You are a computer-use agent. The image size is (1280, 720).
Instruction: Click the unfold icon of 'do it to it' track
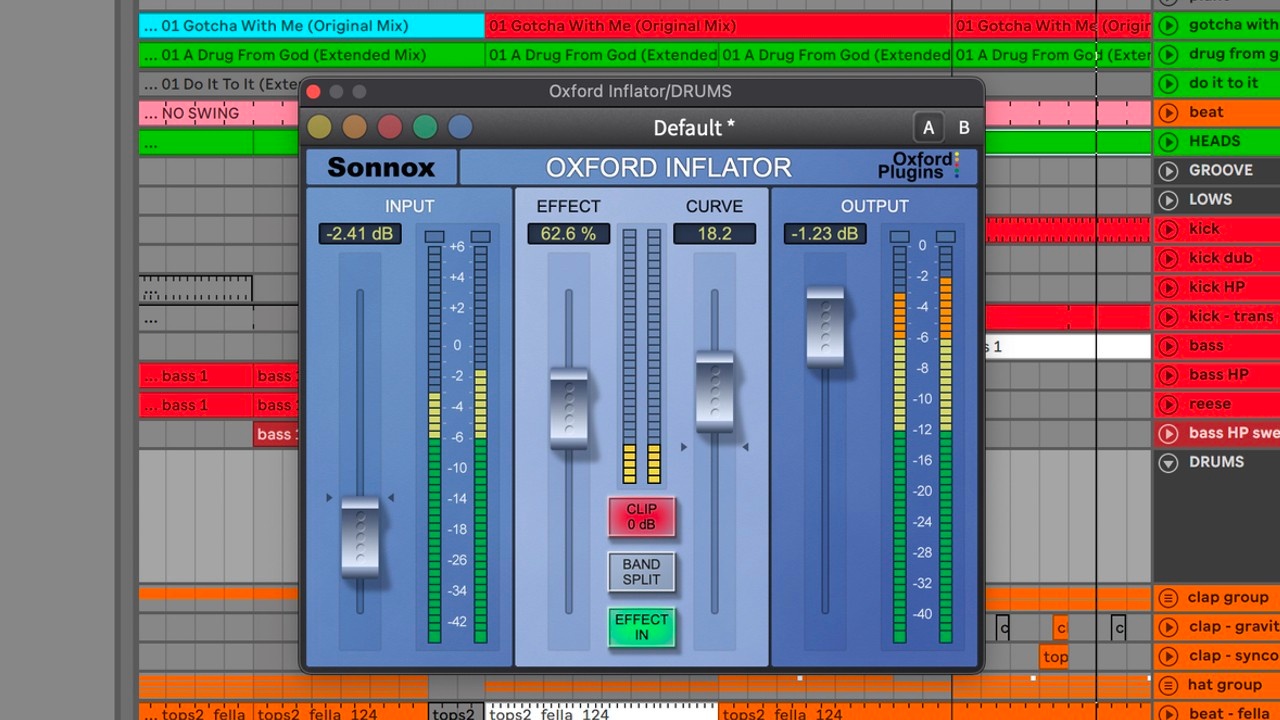click(1168, 83)
